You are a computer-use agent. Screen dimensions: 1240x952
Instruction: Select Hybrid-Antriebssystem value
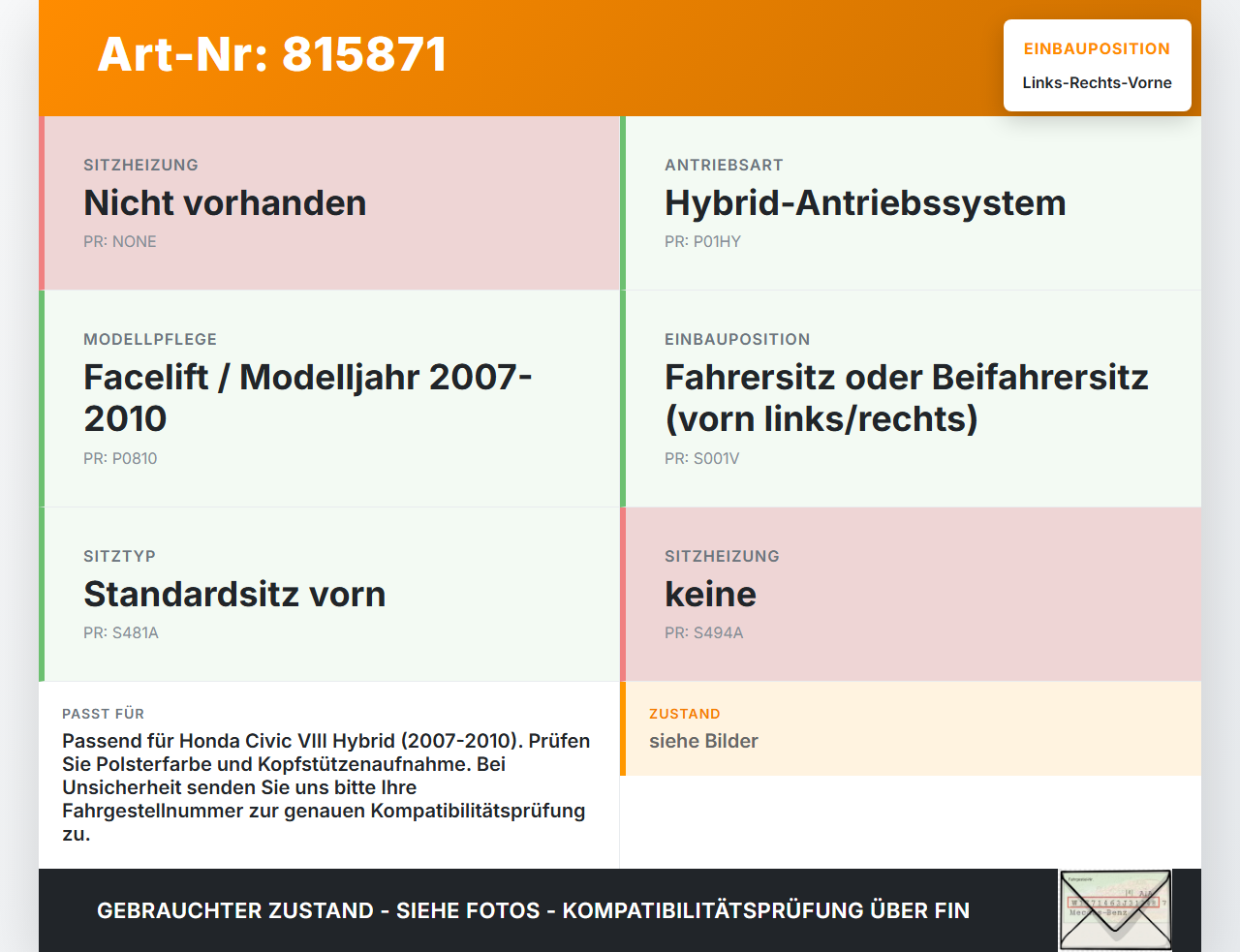click(865, 203)
